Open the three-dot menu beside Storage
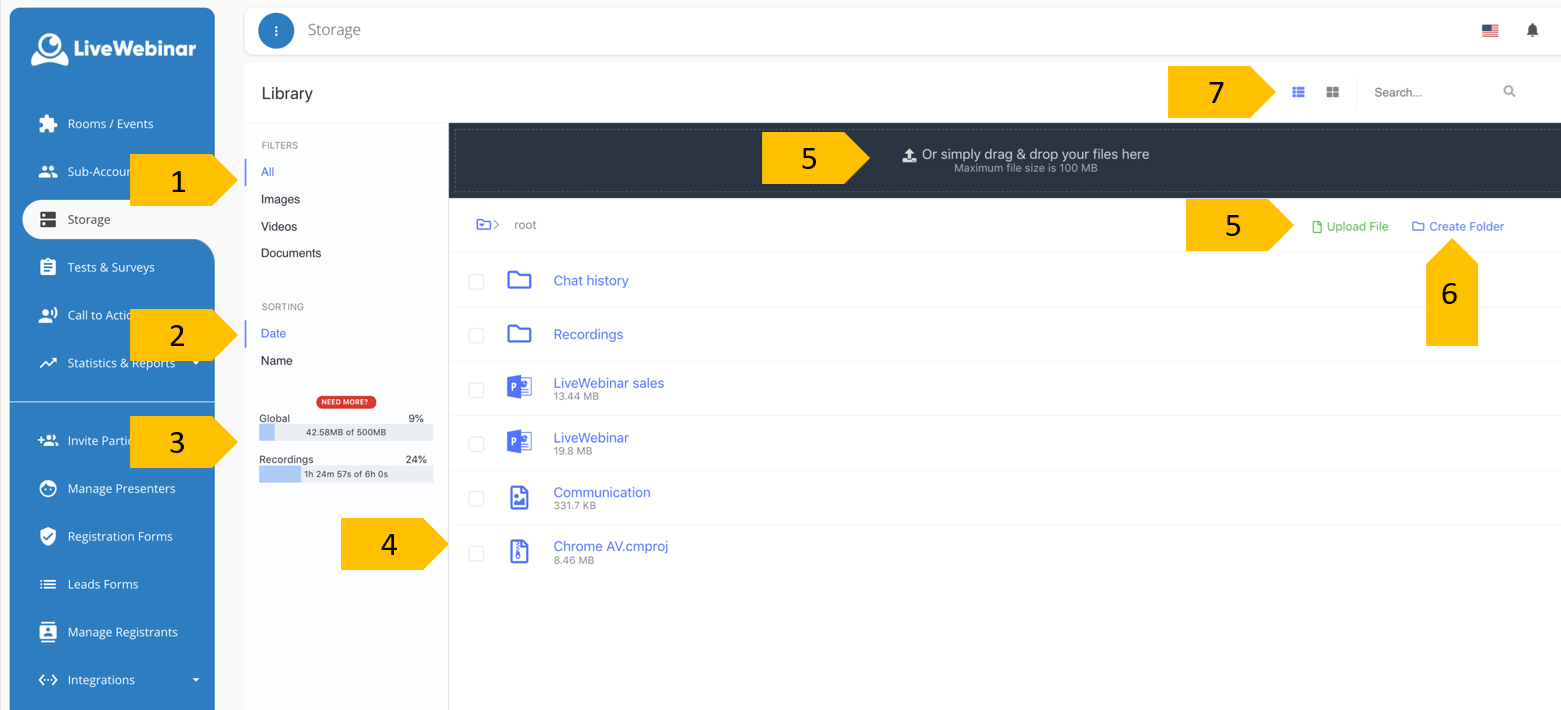 pyautogui.click(x=276, y=31)
